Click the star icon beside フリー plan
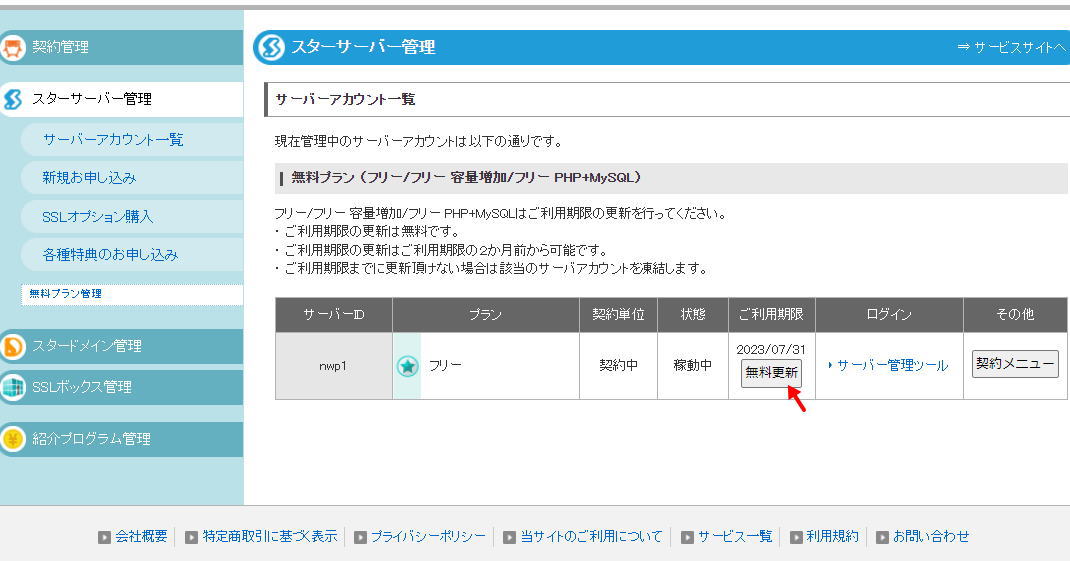Viewport: 1070px width, 561px height. pyautogui.click(x=408, y=366)
